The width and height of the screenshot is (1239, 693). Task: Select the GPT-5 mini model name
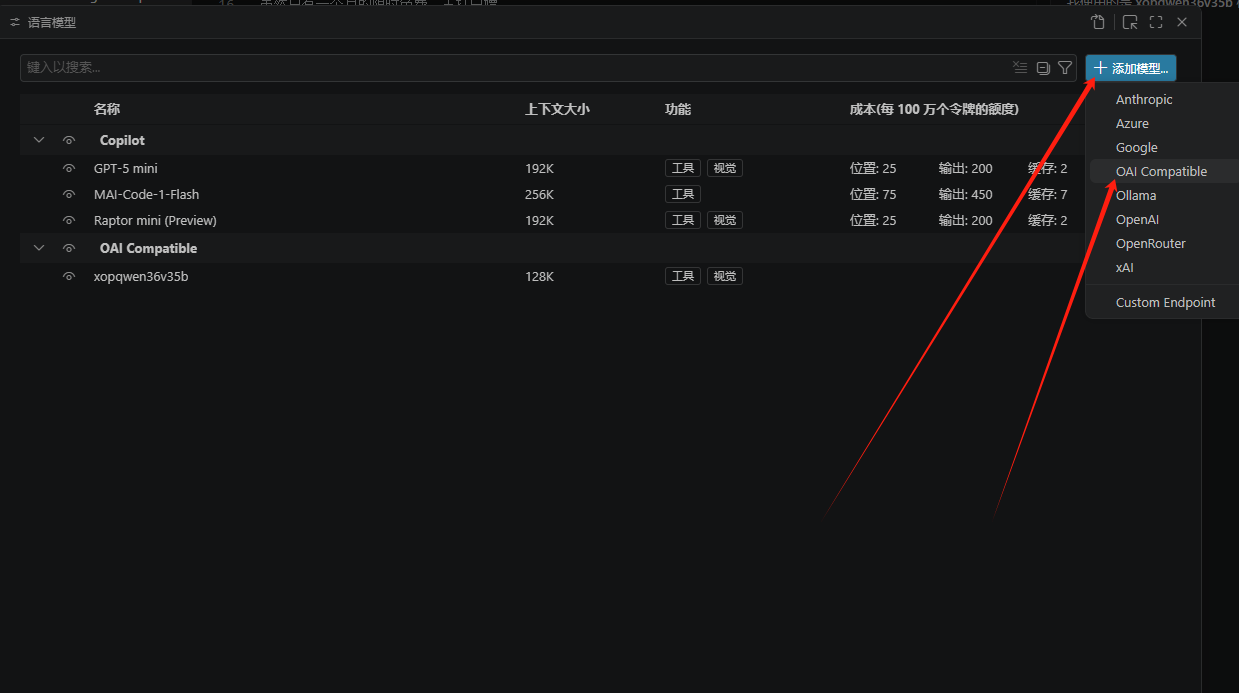click(126, 169)
